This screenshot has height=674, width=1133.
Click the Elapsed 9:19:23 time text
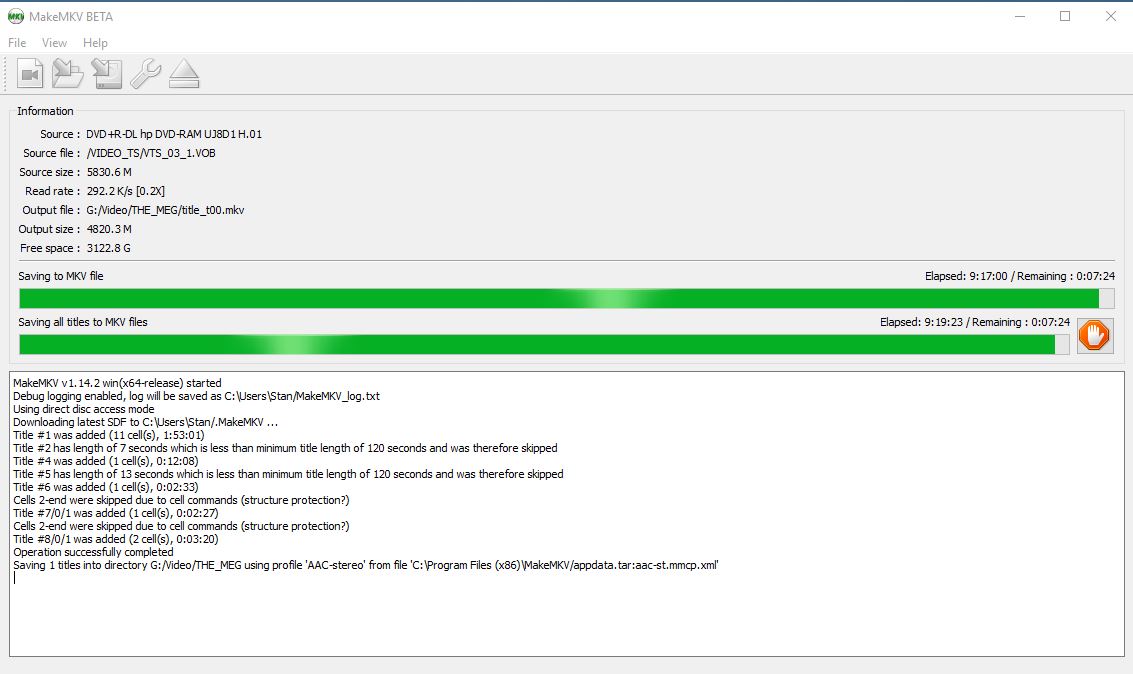pyautogui.click(x=921, y=322)
